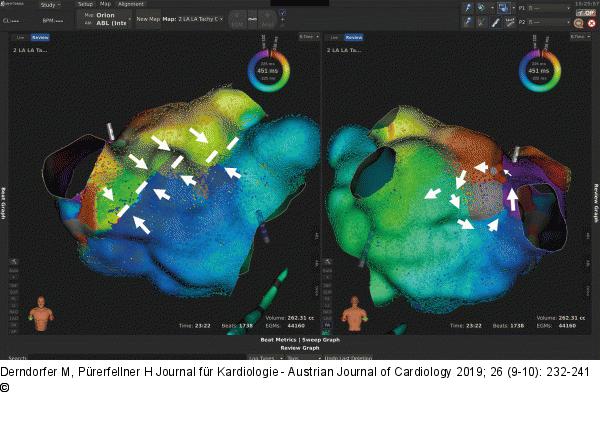Select the first catheter tool icon in the P2 row
600x421 pixels.
470,20
